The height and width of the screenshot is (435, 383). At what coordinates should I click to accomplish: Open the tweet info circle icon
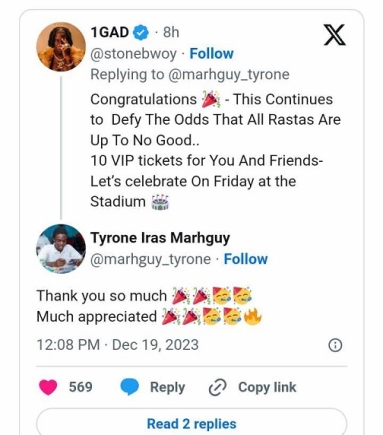[335, 345]
